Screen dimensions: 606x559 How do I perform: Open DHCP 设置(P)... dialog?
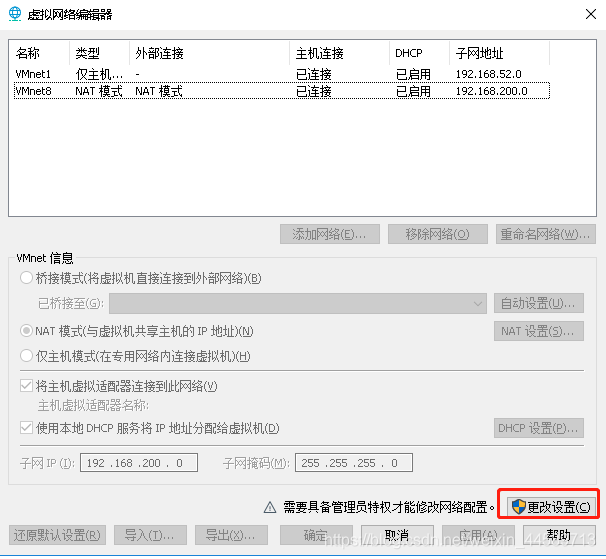[x=539, y=428]
